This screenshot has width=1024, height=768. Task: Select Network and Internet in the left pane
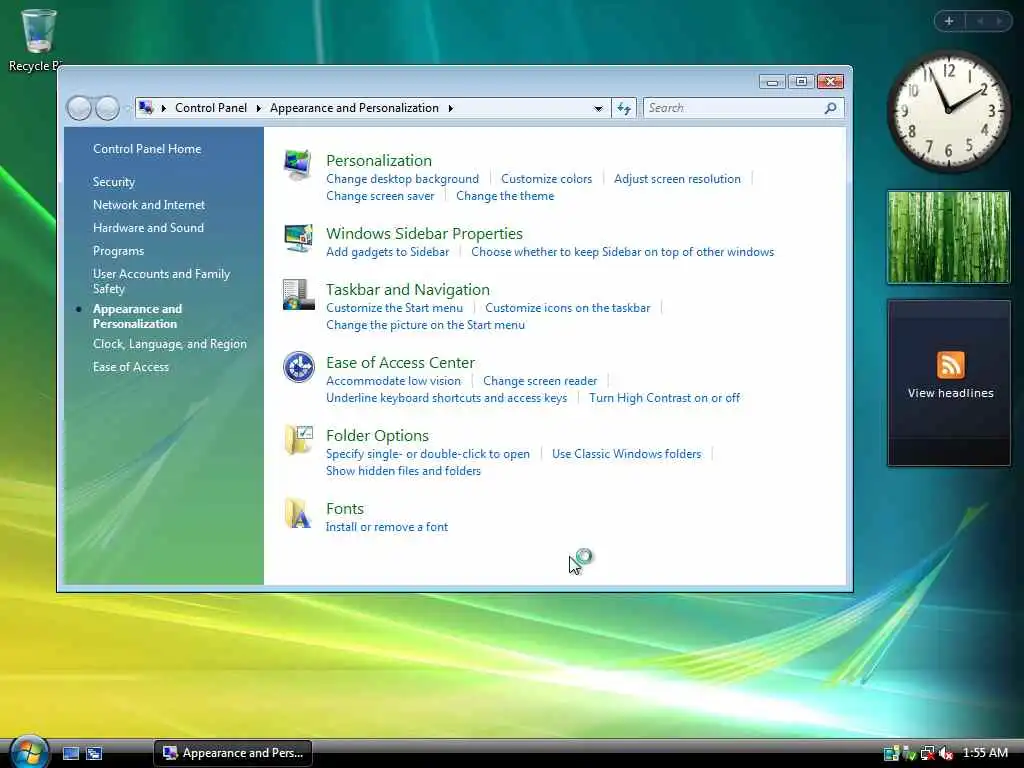point(149,204)
